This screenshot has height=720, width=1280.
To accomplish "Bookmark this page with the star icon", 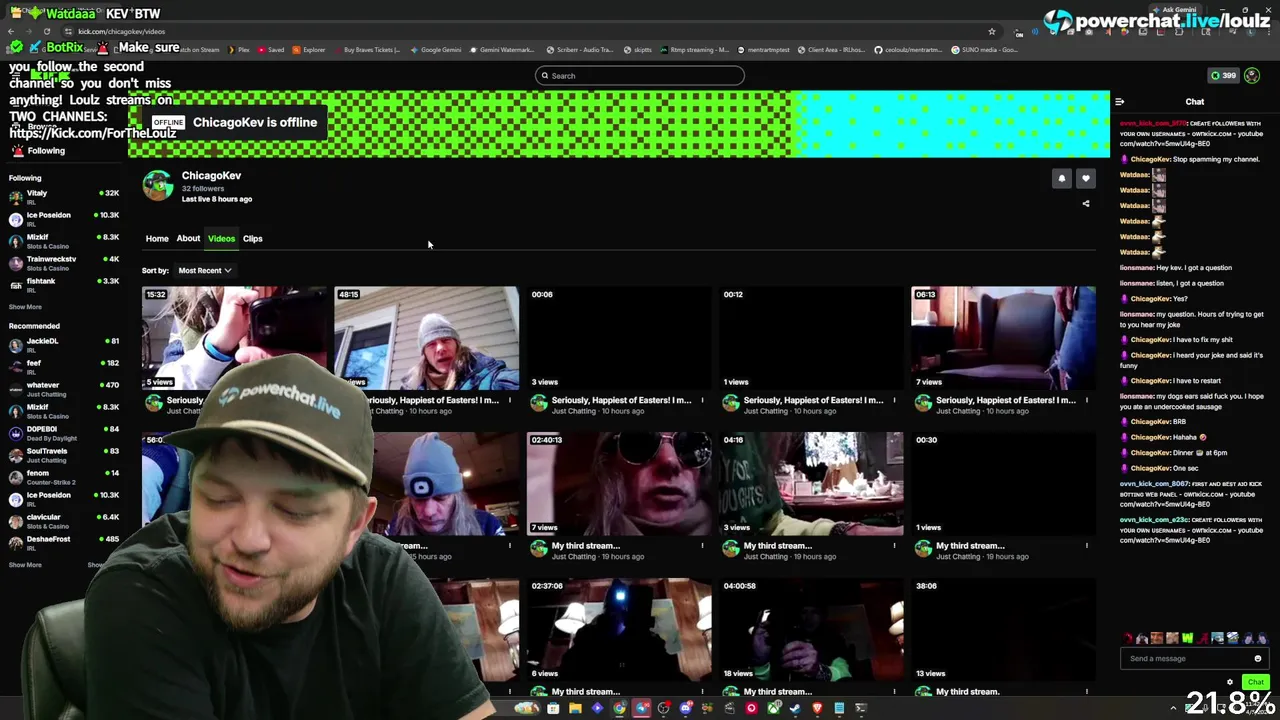I will click(x=991, y=31).
